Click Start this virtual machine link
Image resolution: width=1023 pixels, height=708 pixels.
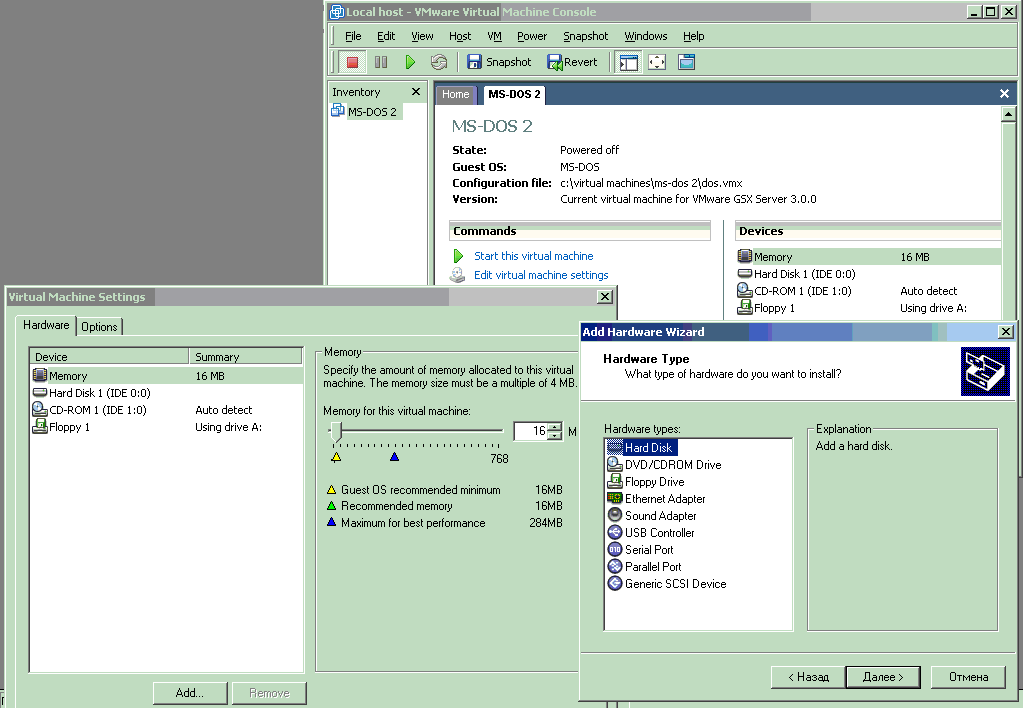534,256
